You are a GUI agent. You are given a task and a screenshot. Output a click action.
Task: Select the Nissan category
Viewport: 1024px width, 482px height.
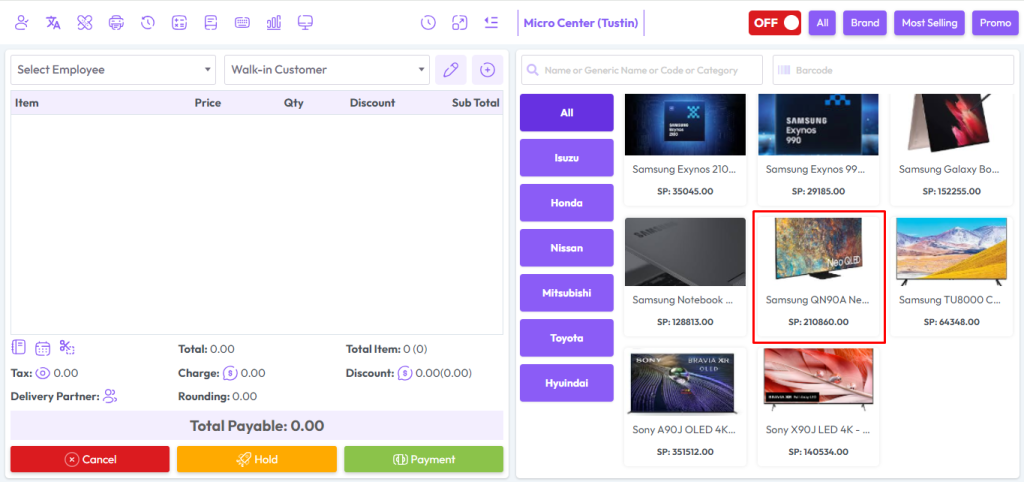coord(566,248)
